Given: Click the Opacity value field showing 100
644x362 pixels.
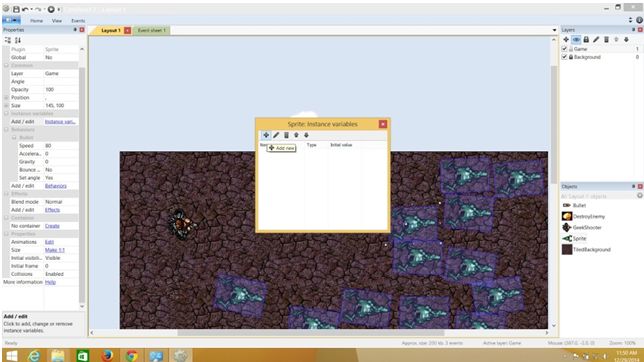Looking at the screenshot, I should [x=60, y=90].
